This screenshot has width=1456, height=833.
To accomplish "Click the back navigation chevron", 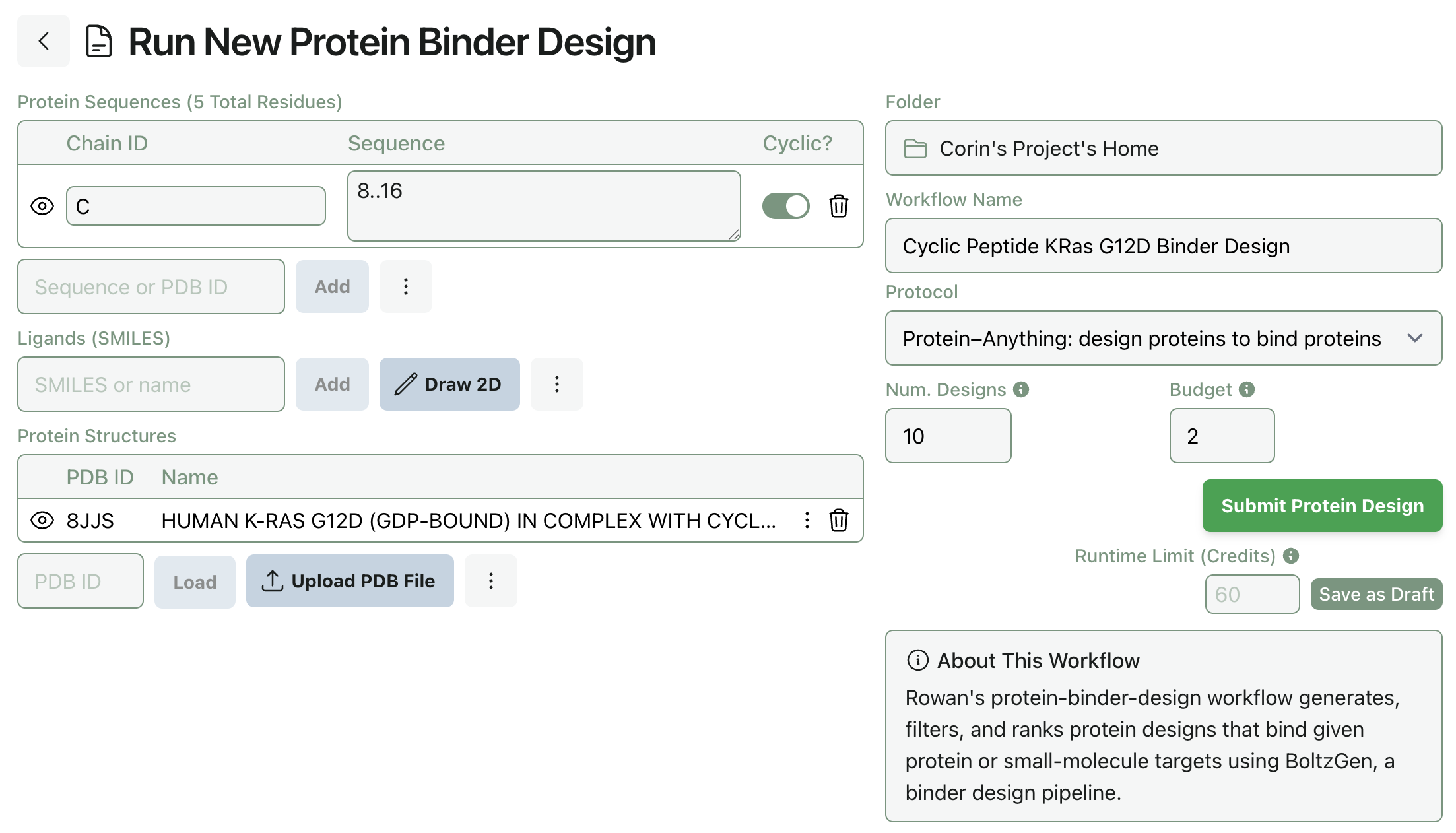I will point(43,41).
